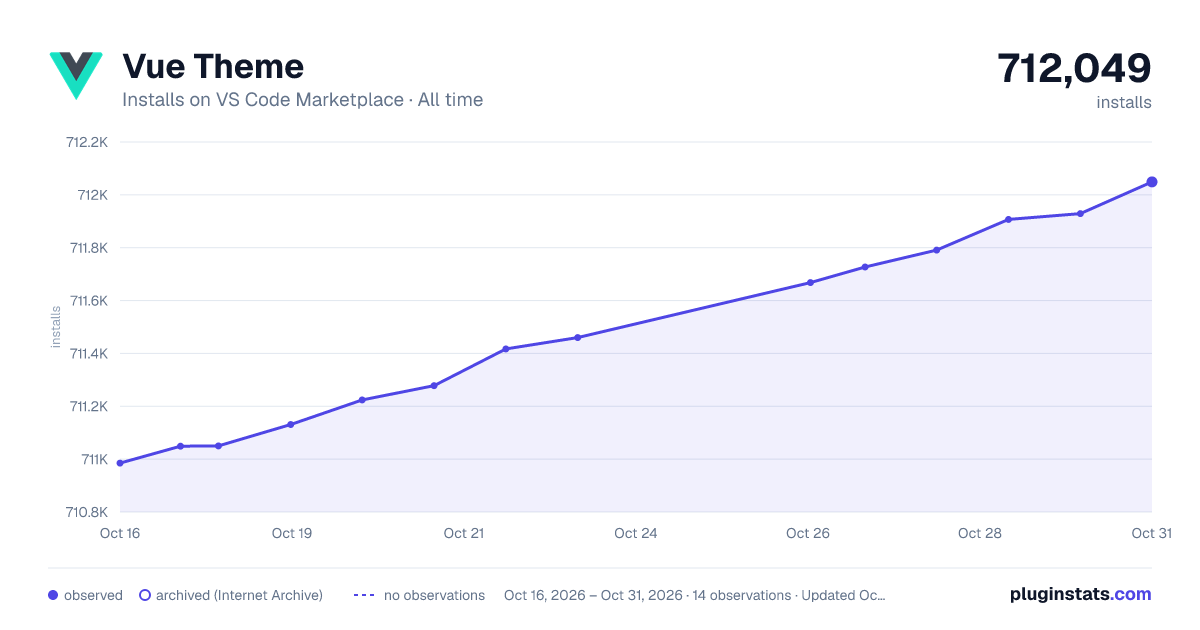The image size is (1200, 630).
Task: Click the 14 observations date range text
Action: pyautogui.click(x=695, y=595)
